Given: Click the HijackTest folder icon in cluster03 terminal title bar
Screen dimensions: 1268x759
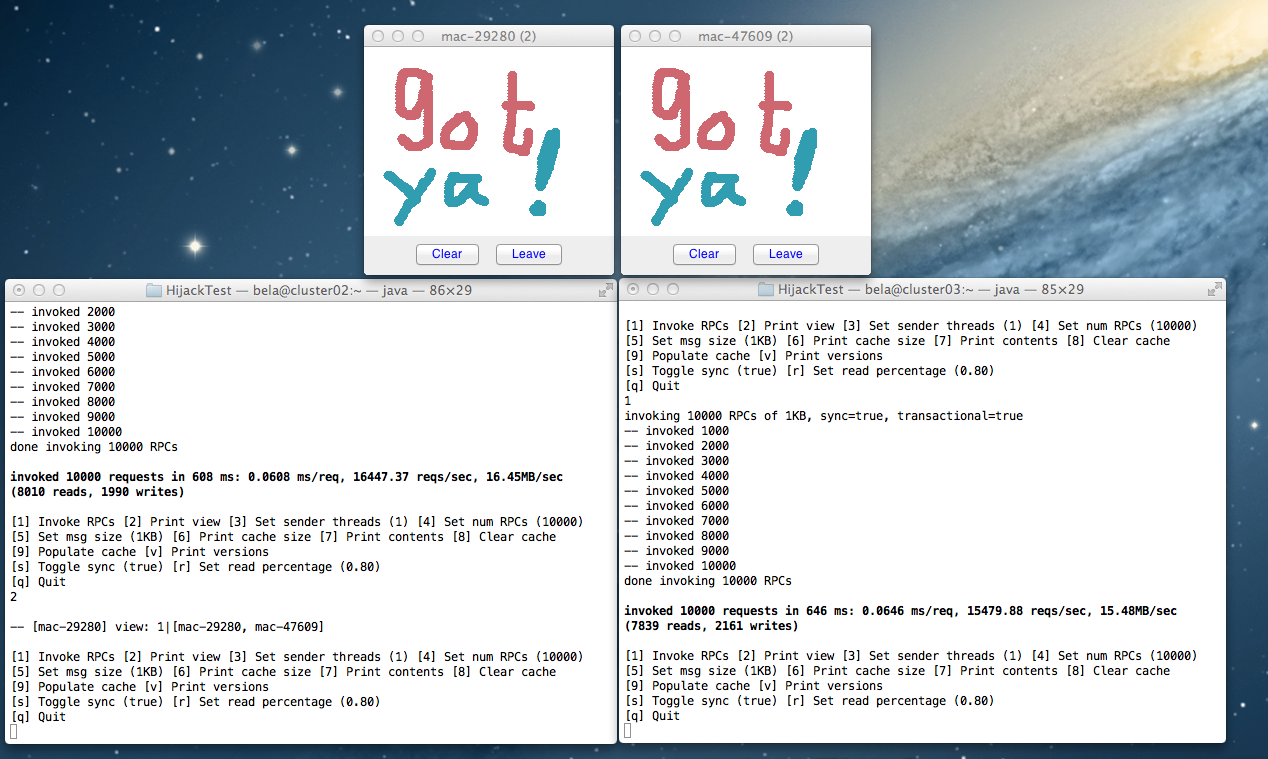Looking at the screenshot, I should pyautogui.click(x=765, y=289).
